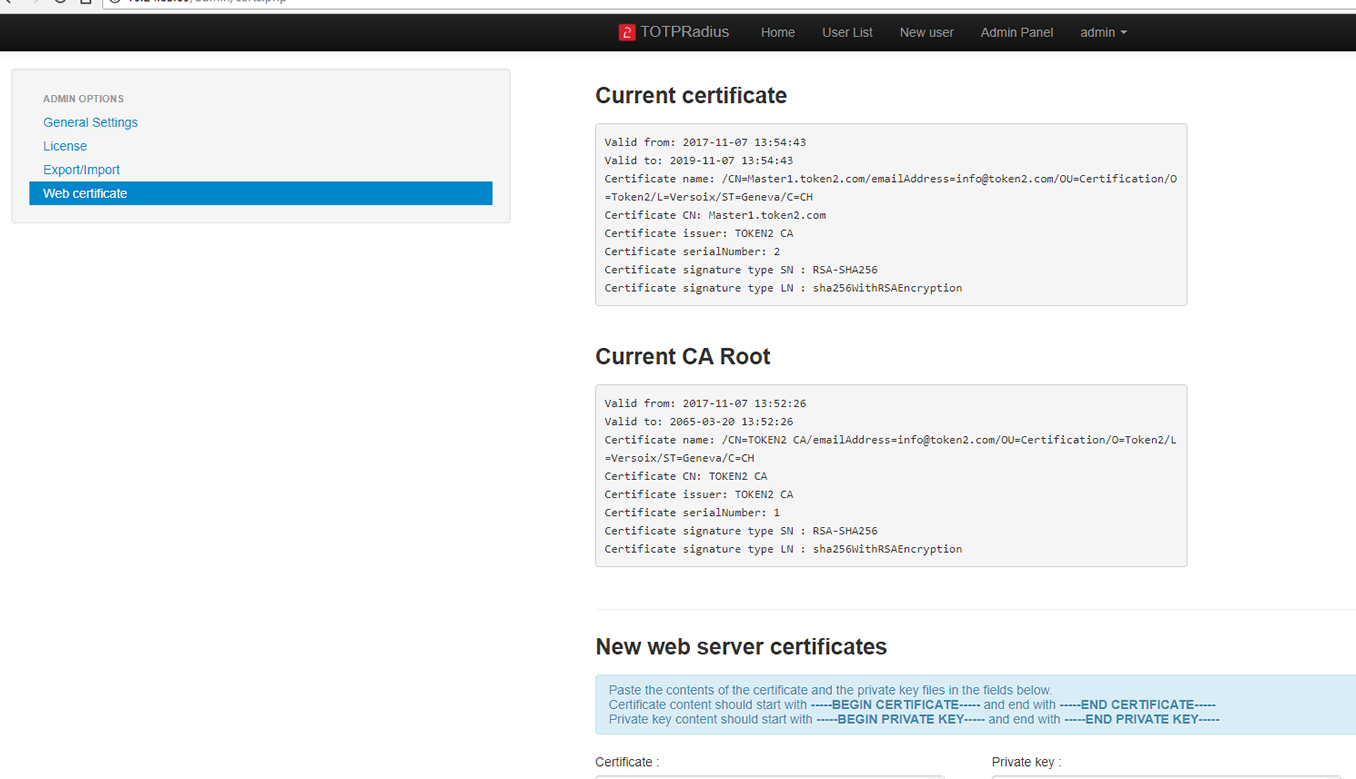Image resolution: width=1356 pixels, height=779 pixels.
Task: Click the BEGIN PRIVATE KEY instruction line
Action: [914, 719]
